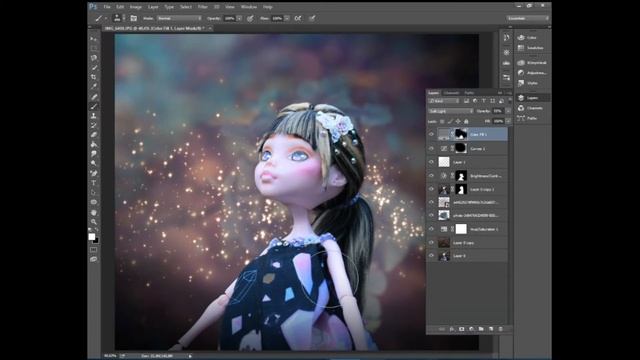640x360 pixels.
Task: Select the Clone Stamp tool
Action: [x=94, y=116]
